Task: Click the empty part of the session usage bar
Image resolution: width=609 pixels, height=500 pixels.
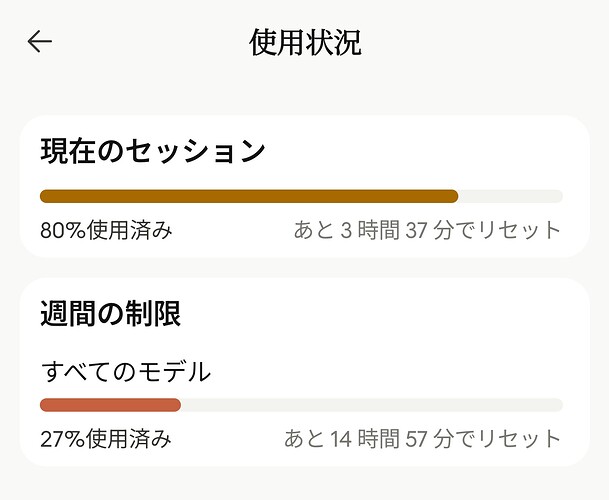Action: (510, 196)
